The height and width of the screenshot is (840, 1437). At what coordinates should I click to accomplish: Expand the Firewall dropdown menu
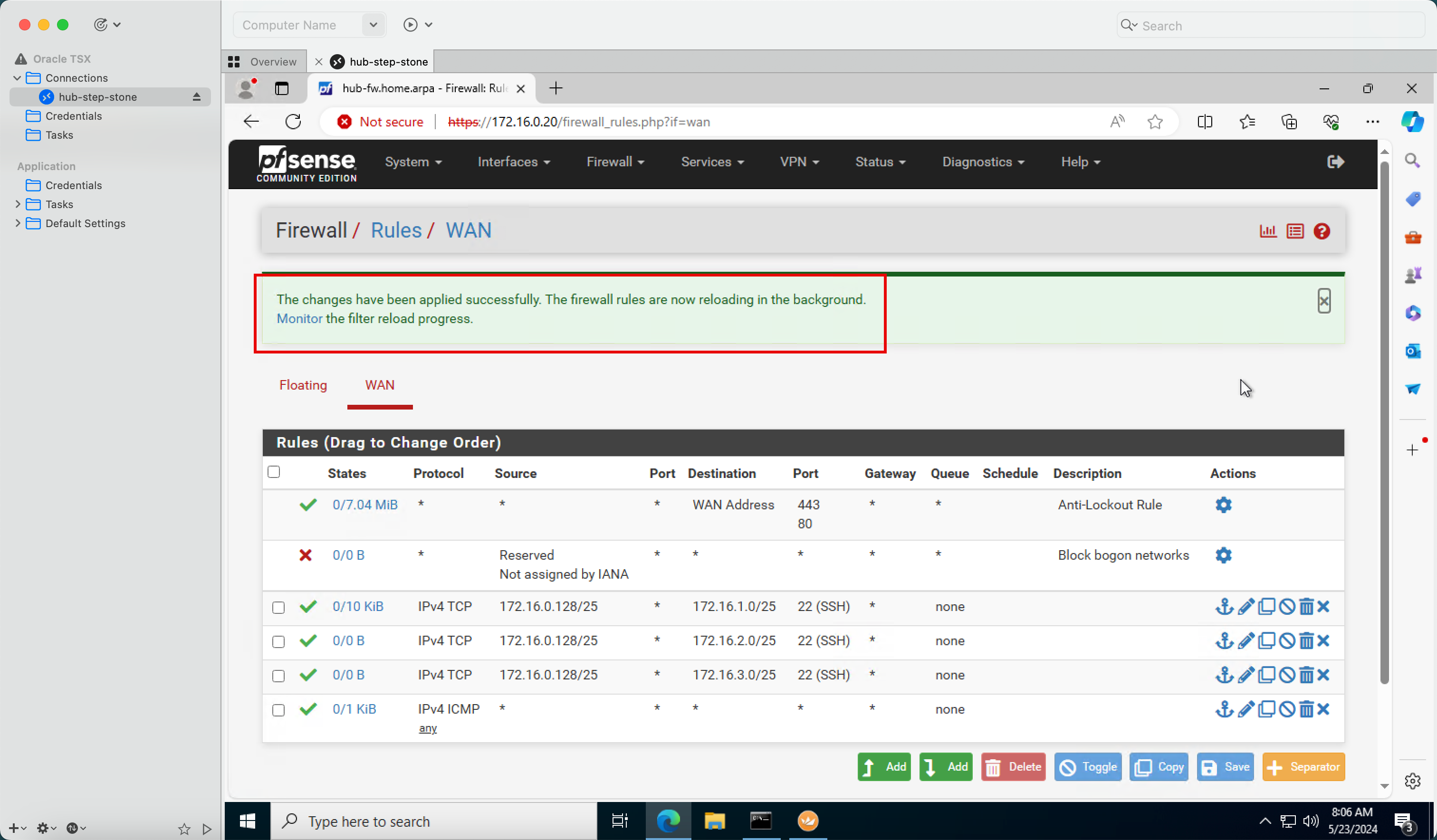[x=614, y=161]
